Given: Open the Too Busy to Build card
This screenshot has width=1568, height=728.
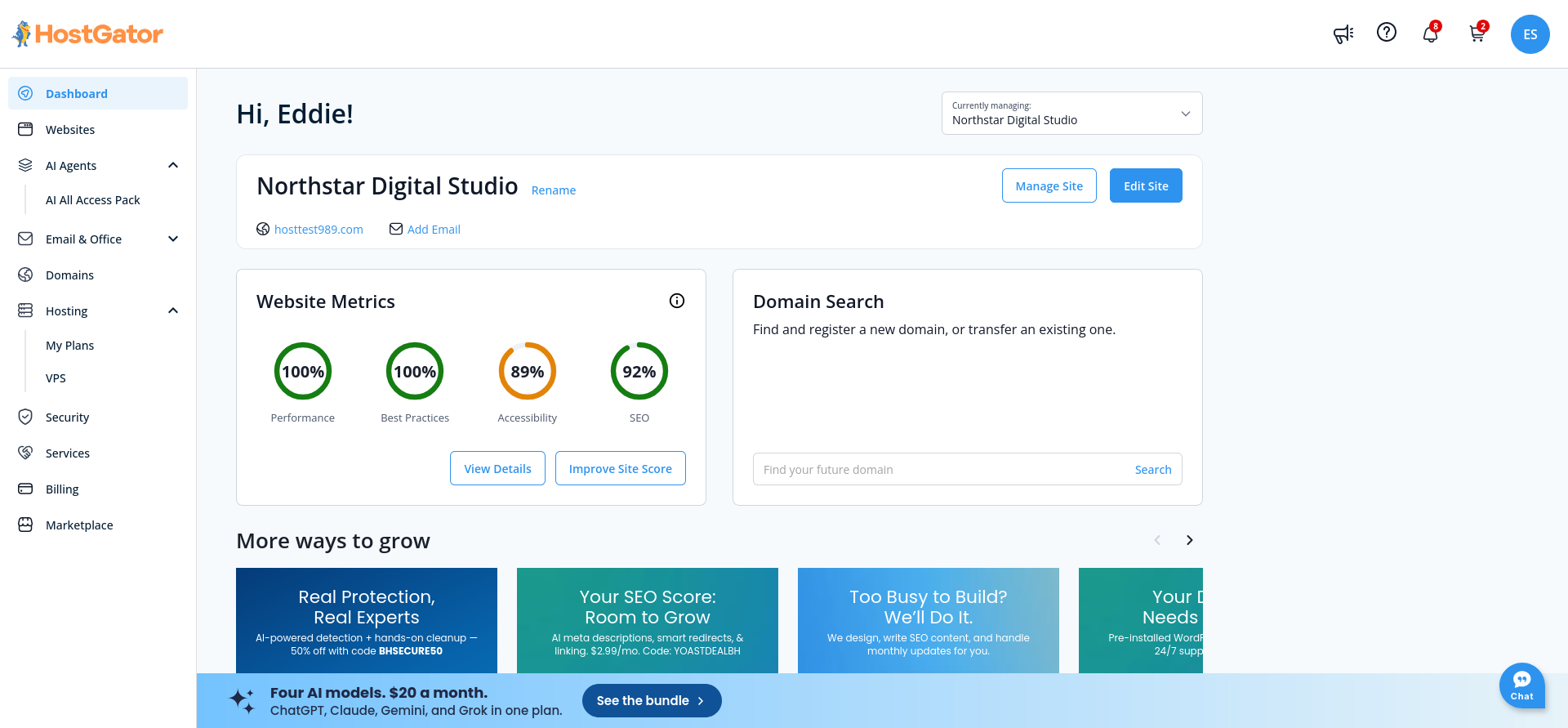Looking at the screenshot, I should pos(929,621).
